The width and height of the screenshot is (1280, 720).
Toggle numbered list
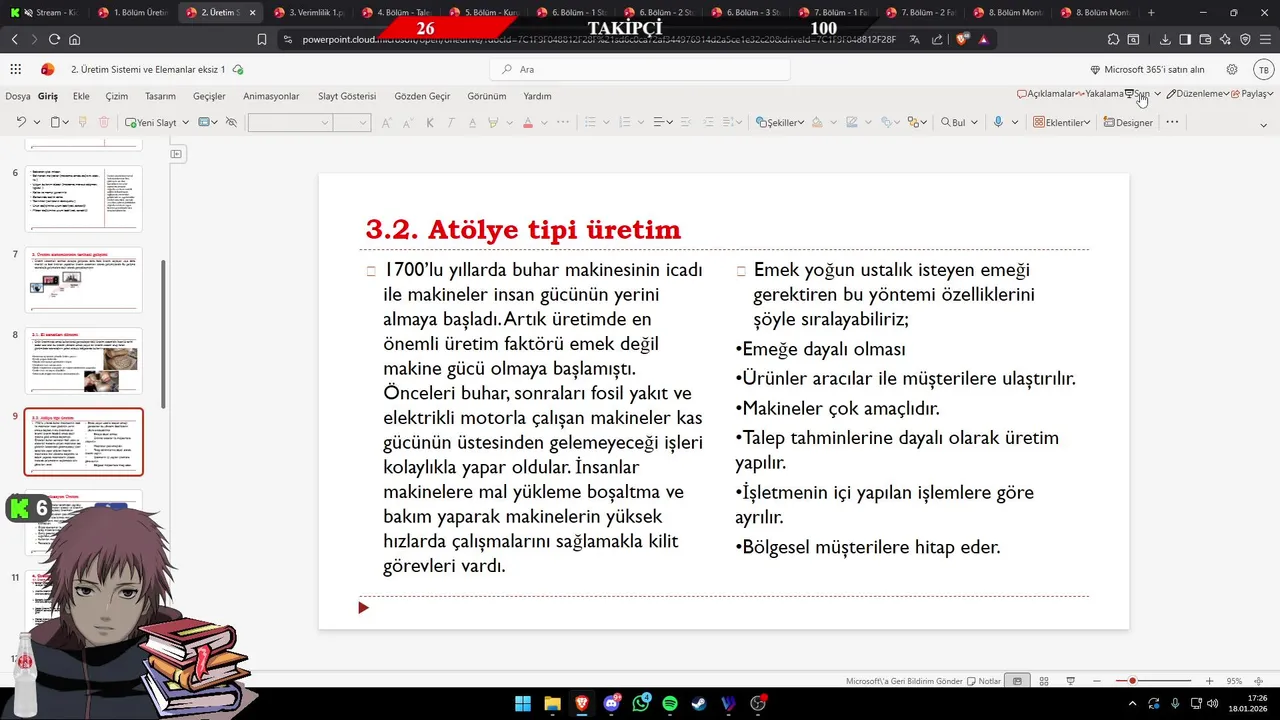(x=624, y=122)
